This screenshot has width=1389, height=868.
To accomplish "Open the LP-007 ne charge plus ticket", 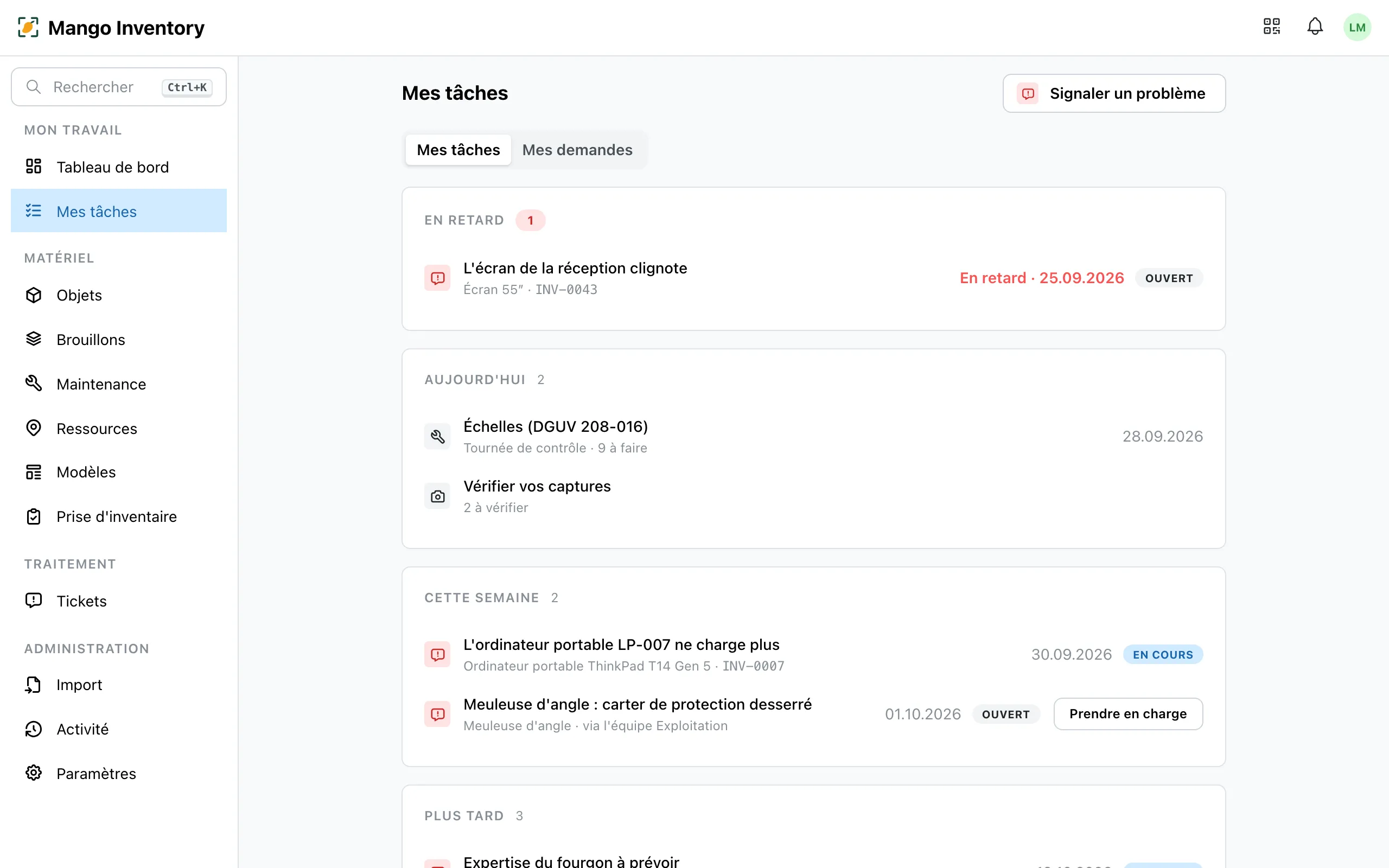I will 813,654.
